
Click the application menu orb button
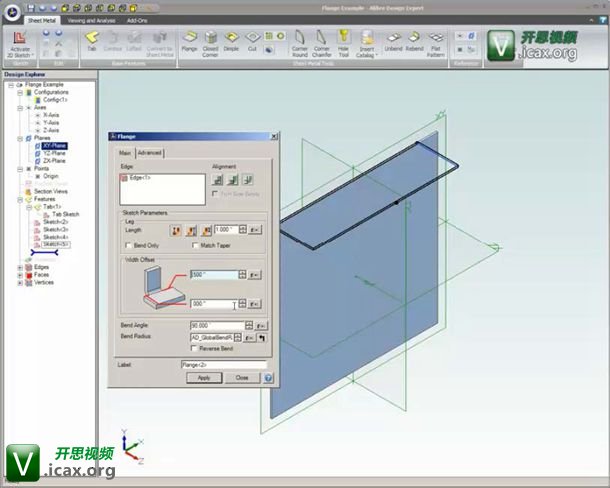tap(12, 12)
